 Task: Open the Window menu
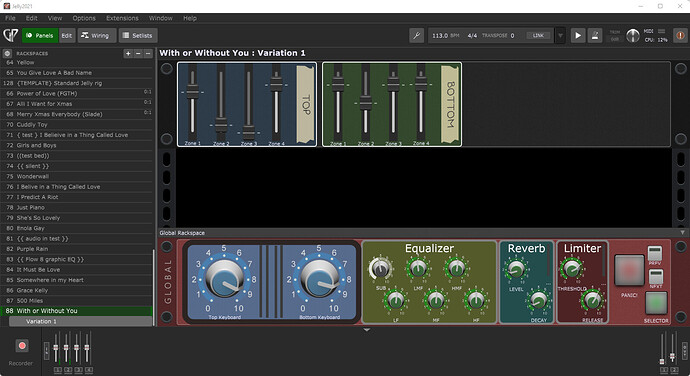pos(160,18)
